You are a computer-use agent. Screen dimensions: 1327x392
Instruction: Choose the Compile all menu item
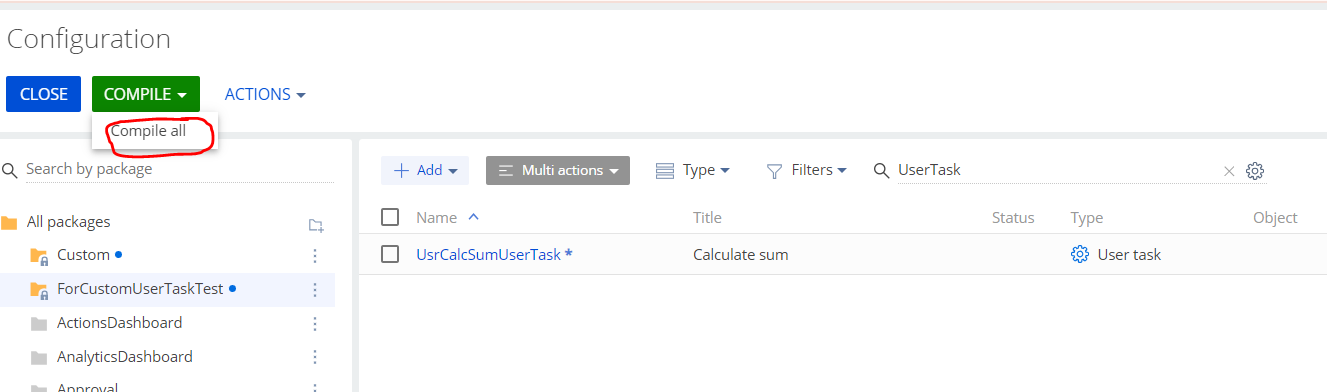148,131
